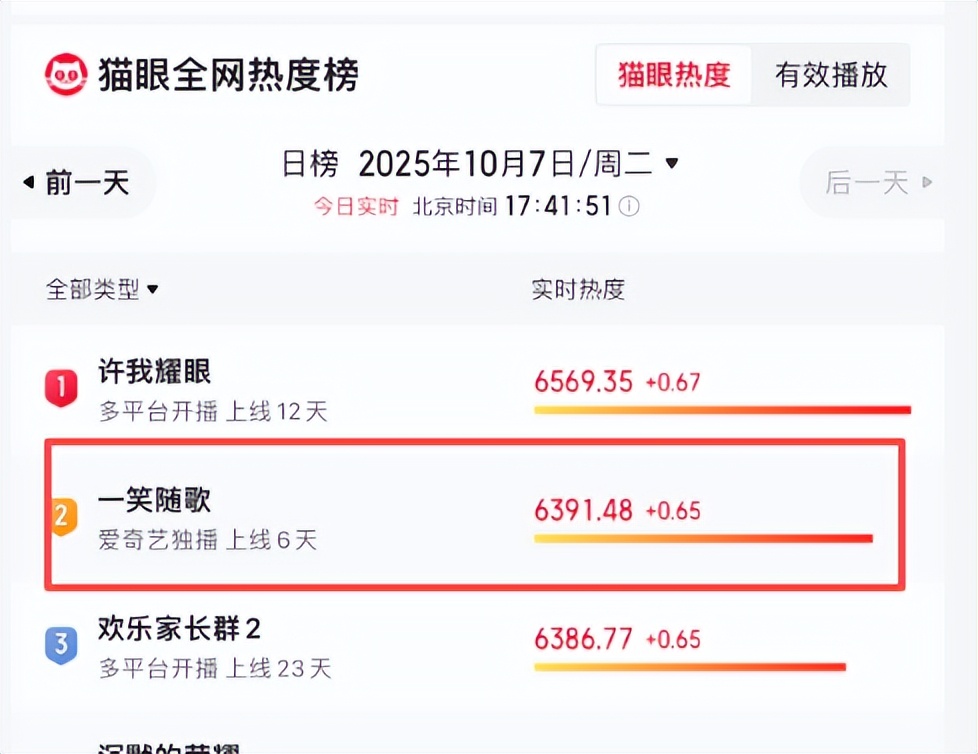Click 今日实时 to toggle live data
This screenshot has height=754, width=978.
click(x=355, y=206)
